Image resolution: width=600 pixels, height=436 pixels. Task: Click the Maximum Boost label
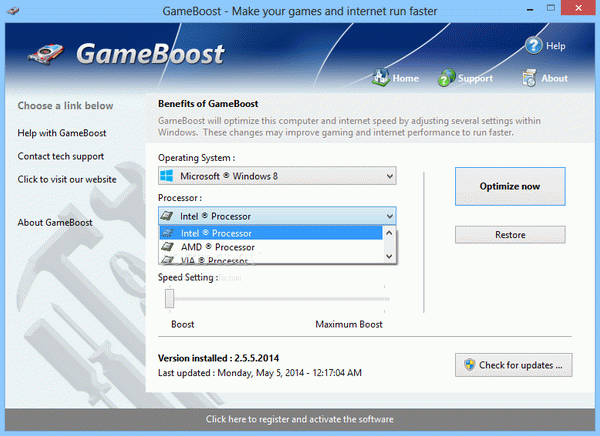(x=349, y=324)
